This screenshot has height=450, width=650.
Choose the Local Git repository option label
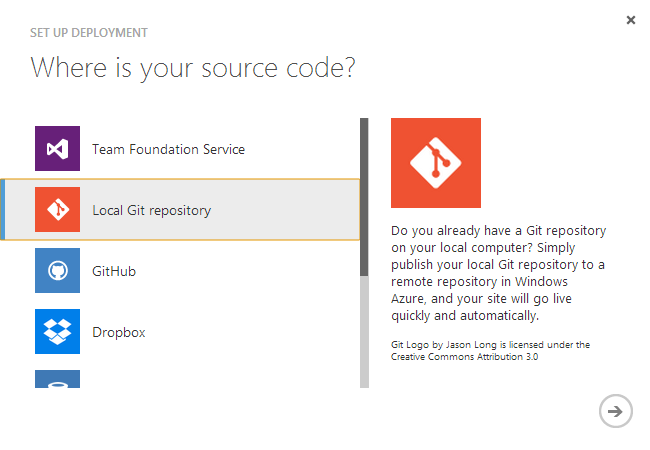click(x=151, y=210)
